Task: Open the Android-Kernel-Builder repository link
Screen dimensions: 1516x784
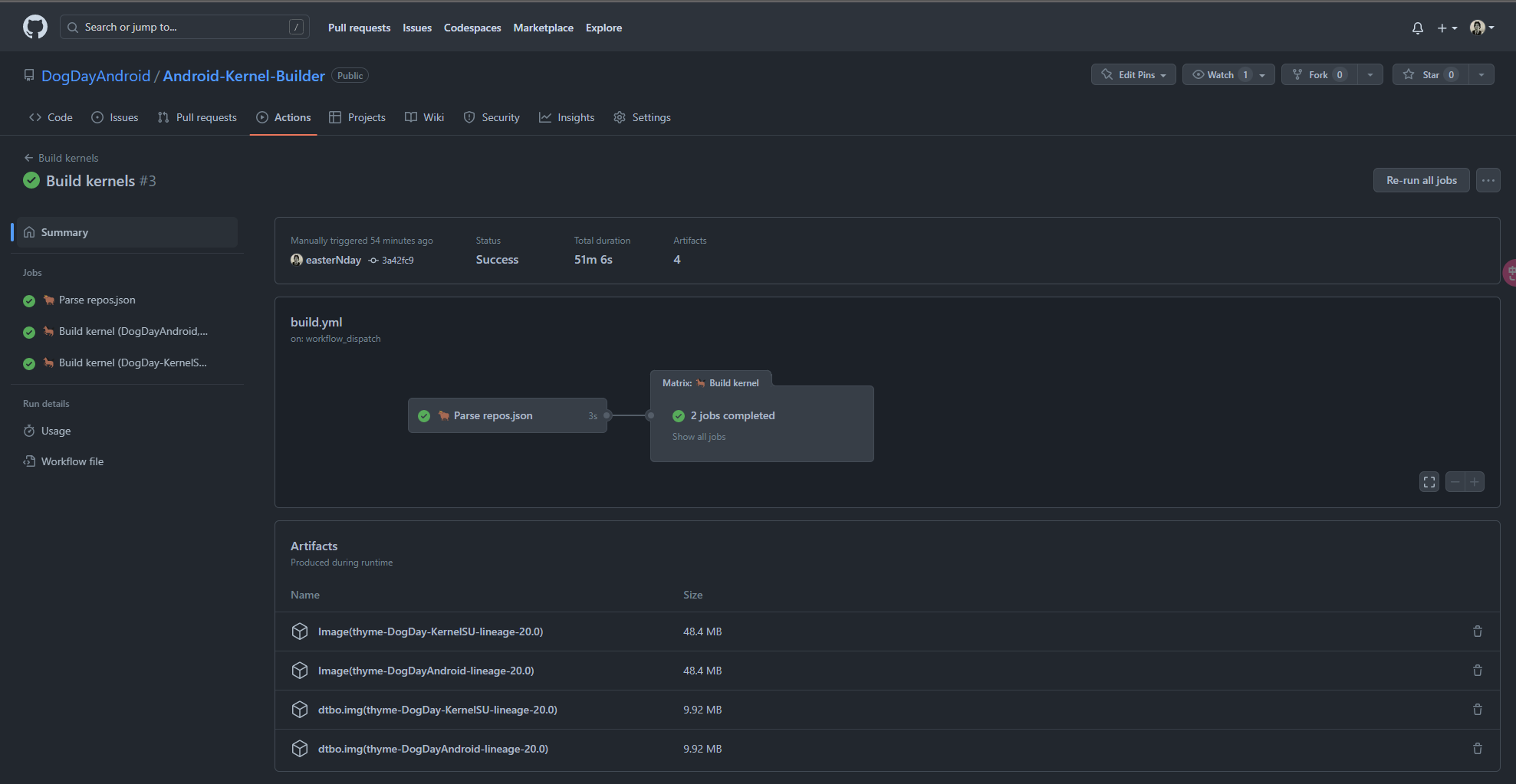Action: point(244,76)
